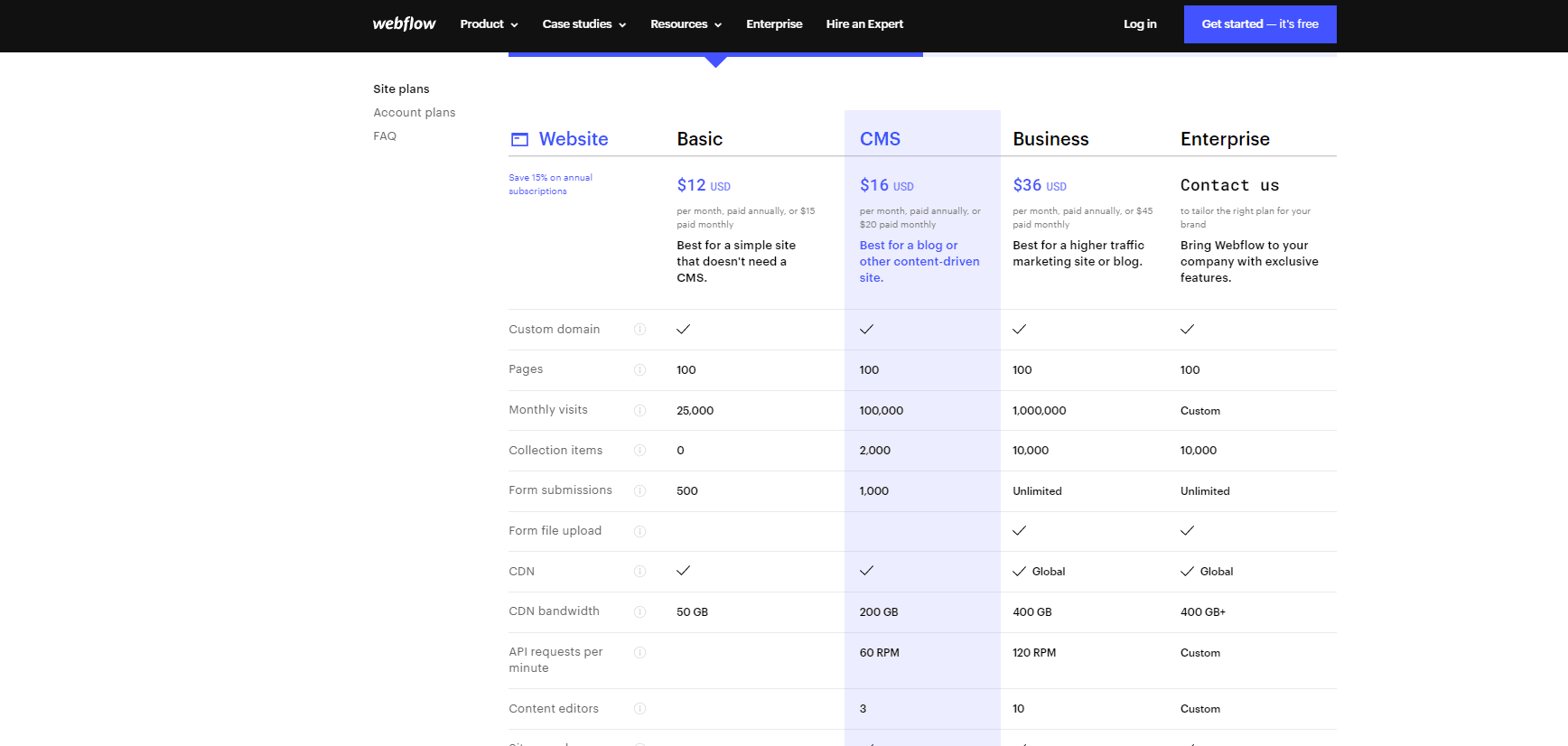
Task: Expand the Resources menu
Action: pos(686,24)
